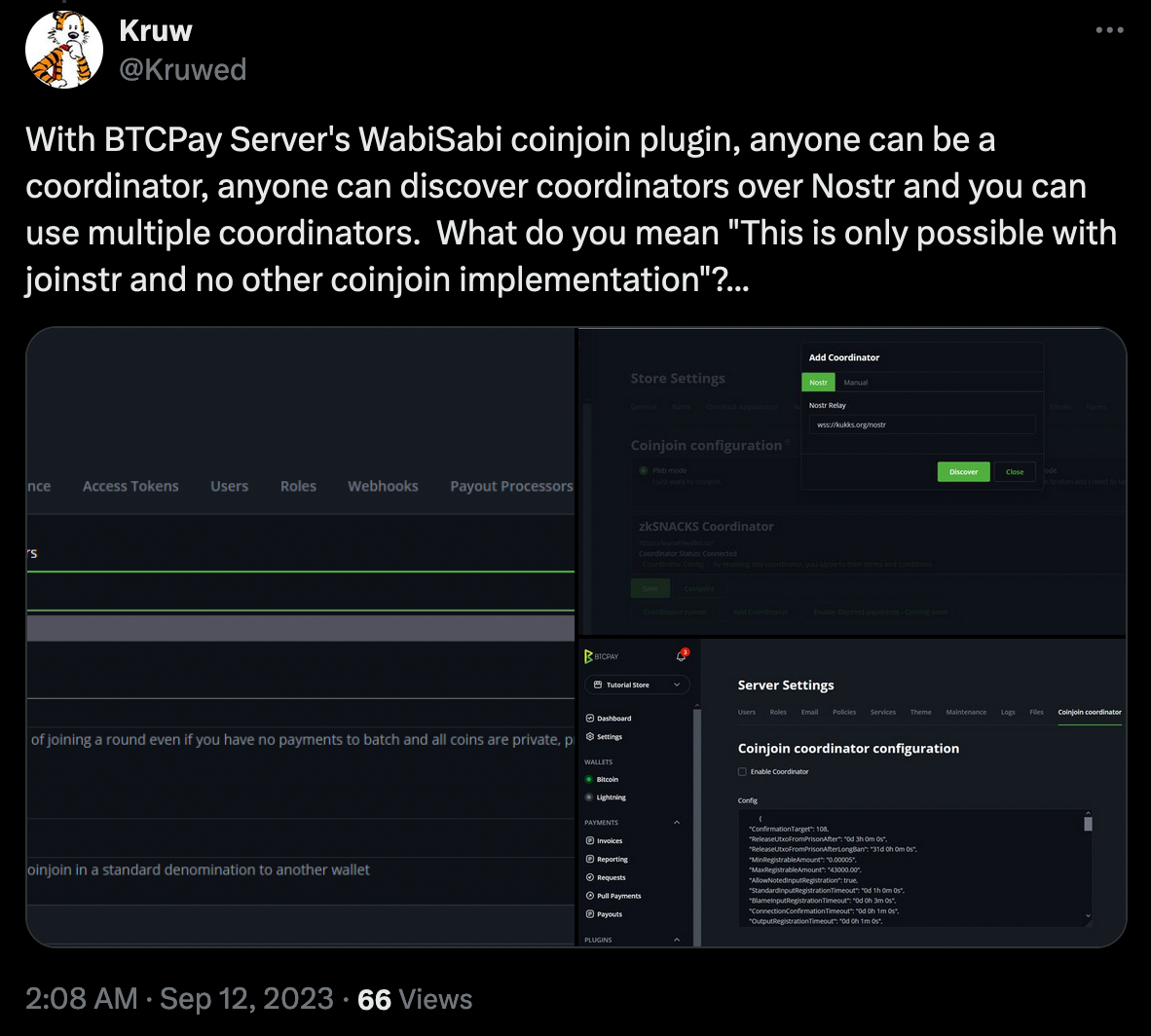Click the green Discover button
The height and width of the screenshot is (1036, 1151).
click(x=963, y=472)
